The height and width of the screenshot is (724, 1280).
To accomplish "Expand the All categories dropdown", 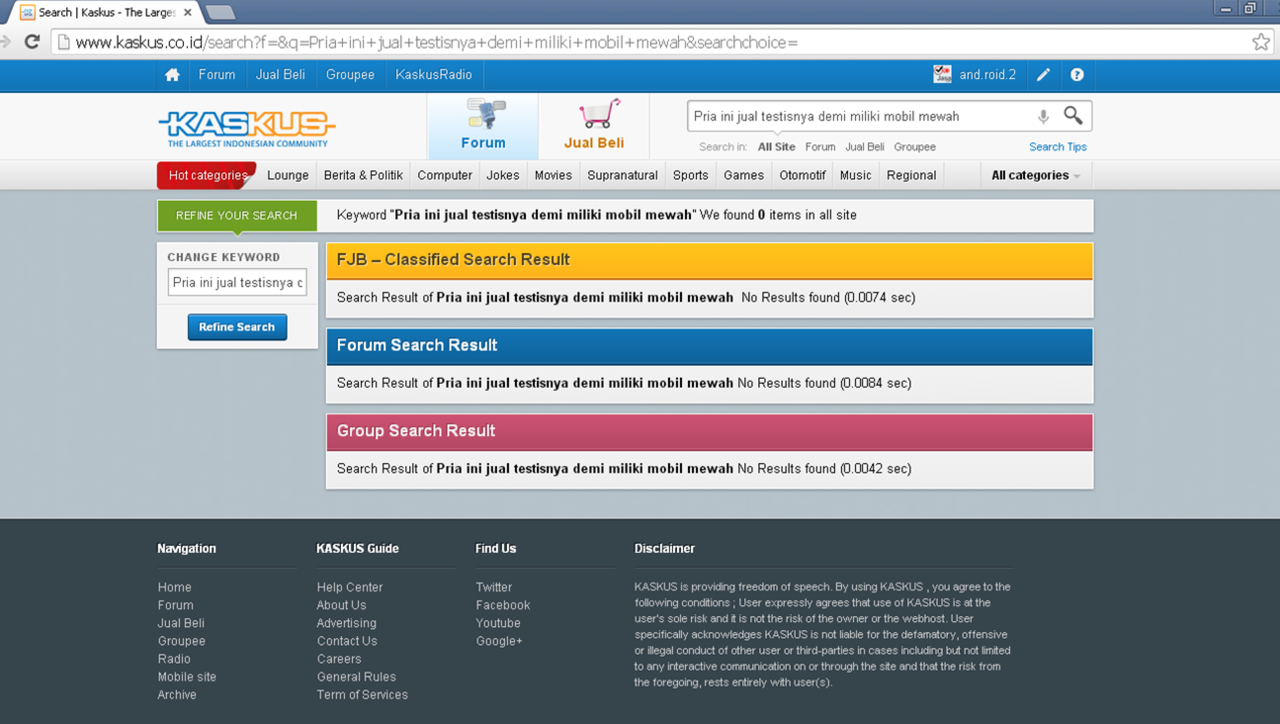I will point(1036,175).
